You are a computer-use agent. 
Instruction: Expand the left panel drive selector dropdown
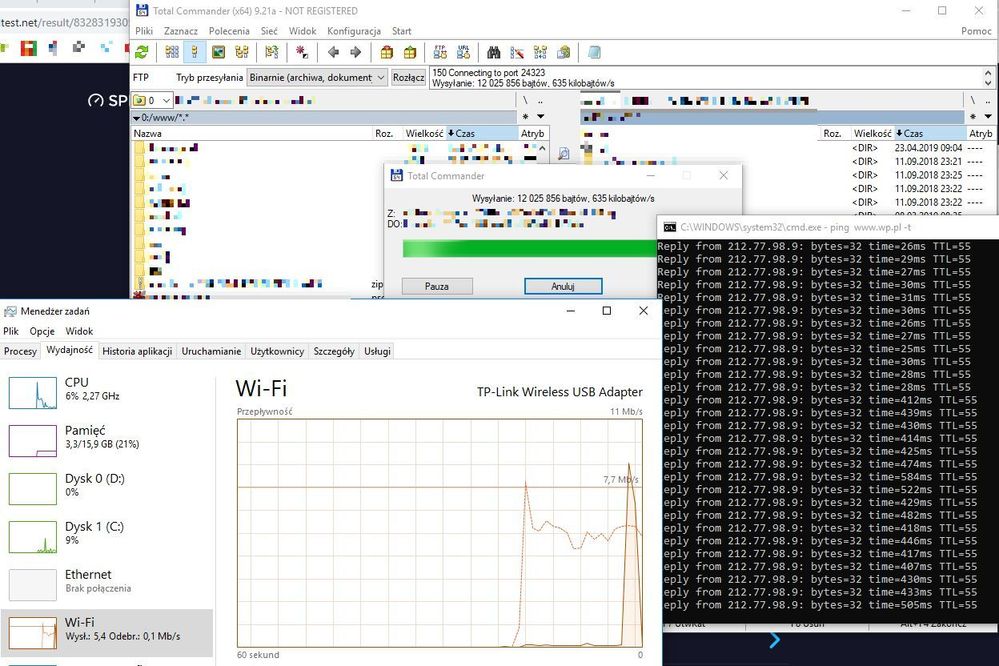(x=165, y=101)
